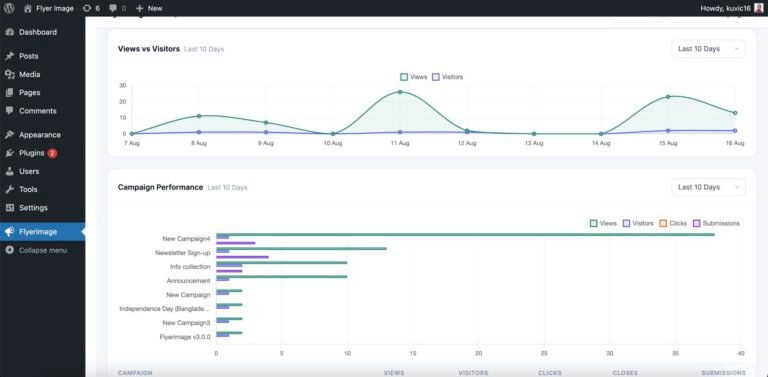Toggle Views legend in Campaign Performance chart

603,223
